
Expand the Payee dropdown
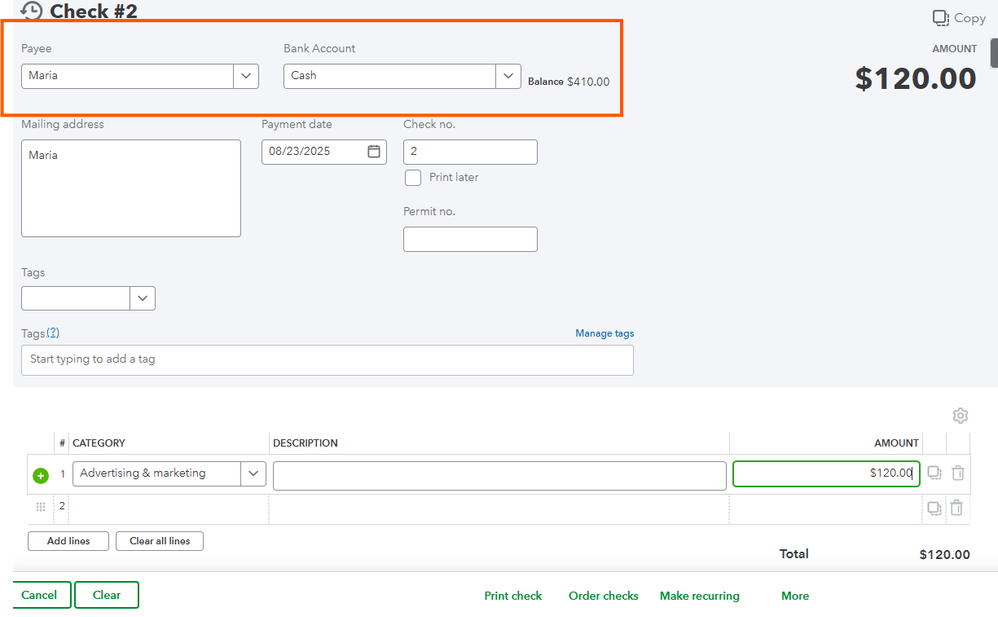pos(246,76)
